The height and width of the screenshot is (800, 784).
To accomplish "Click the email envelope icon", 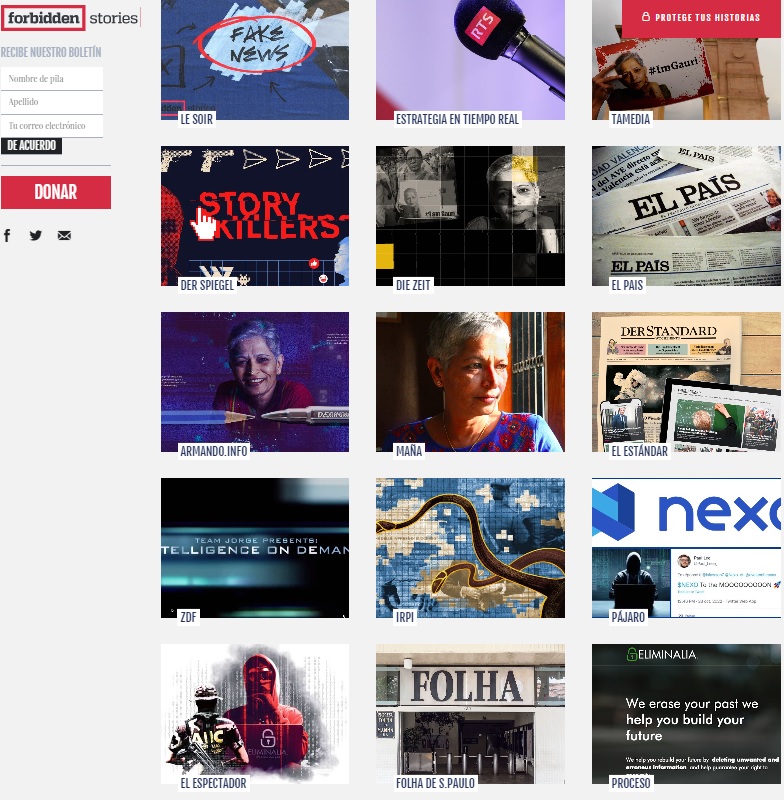I will 64,235.
